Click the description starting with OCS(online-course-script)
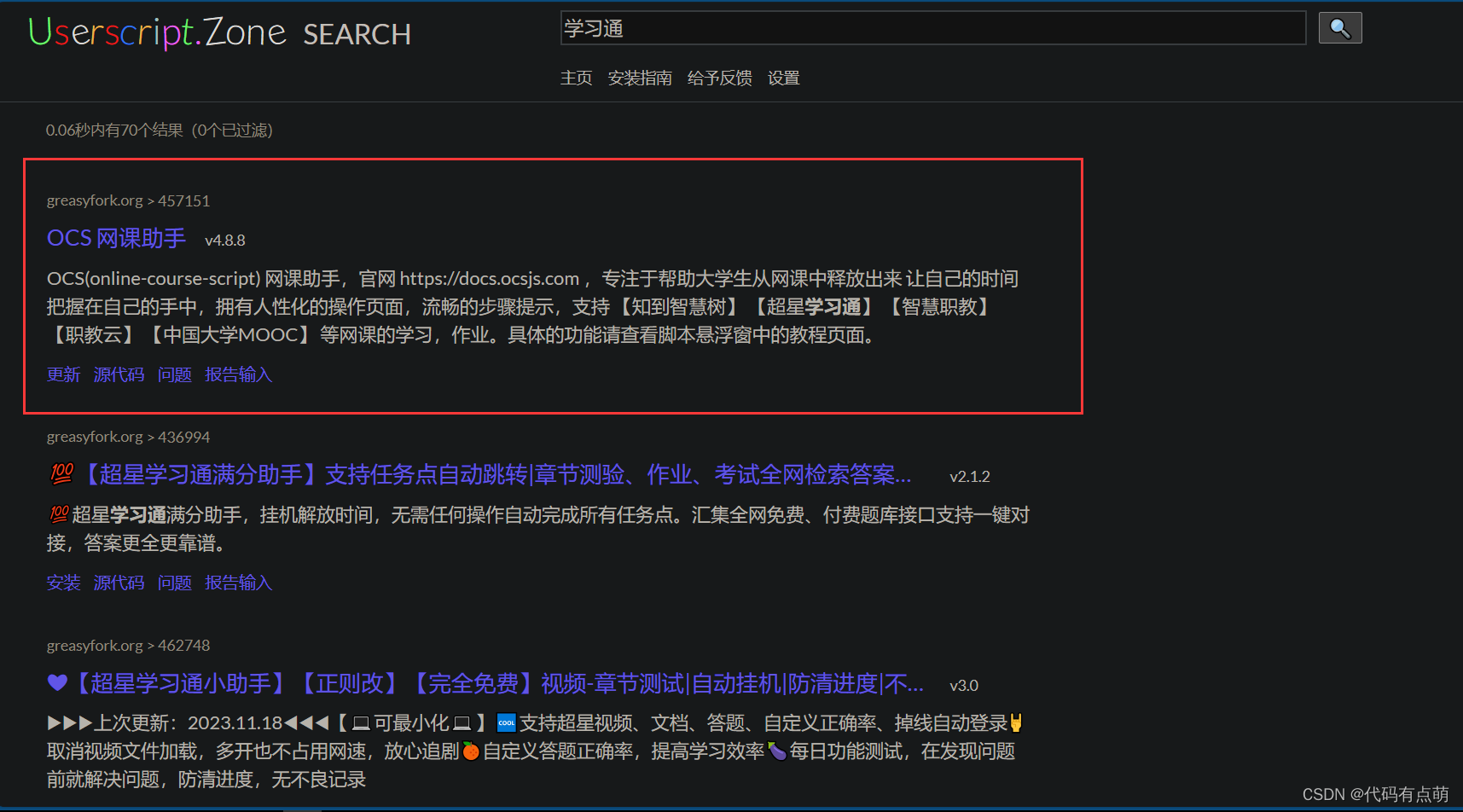The width and height of the screenshot is (1463, 812). click(x=532, y=307)
